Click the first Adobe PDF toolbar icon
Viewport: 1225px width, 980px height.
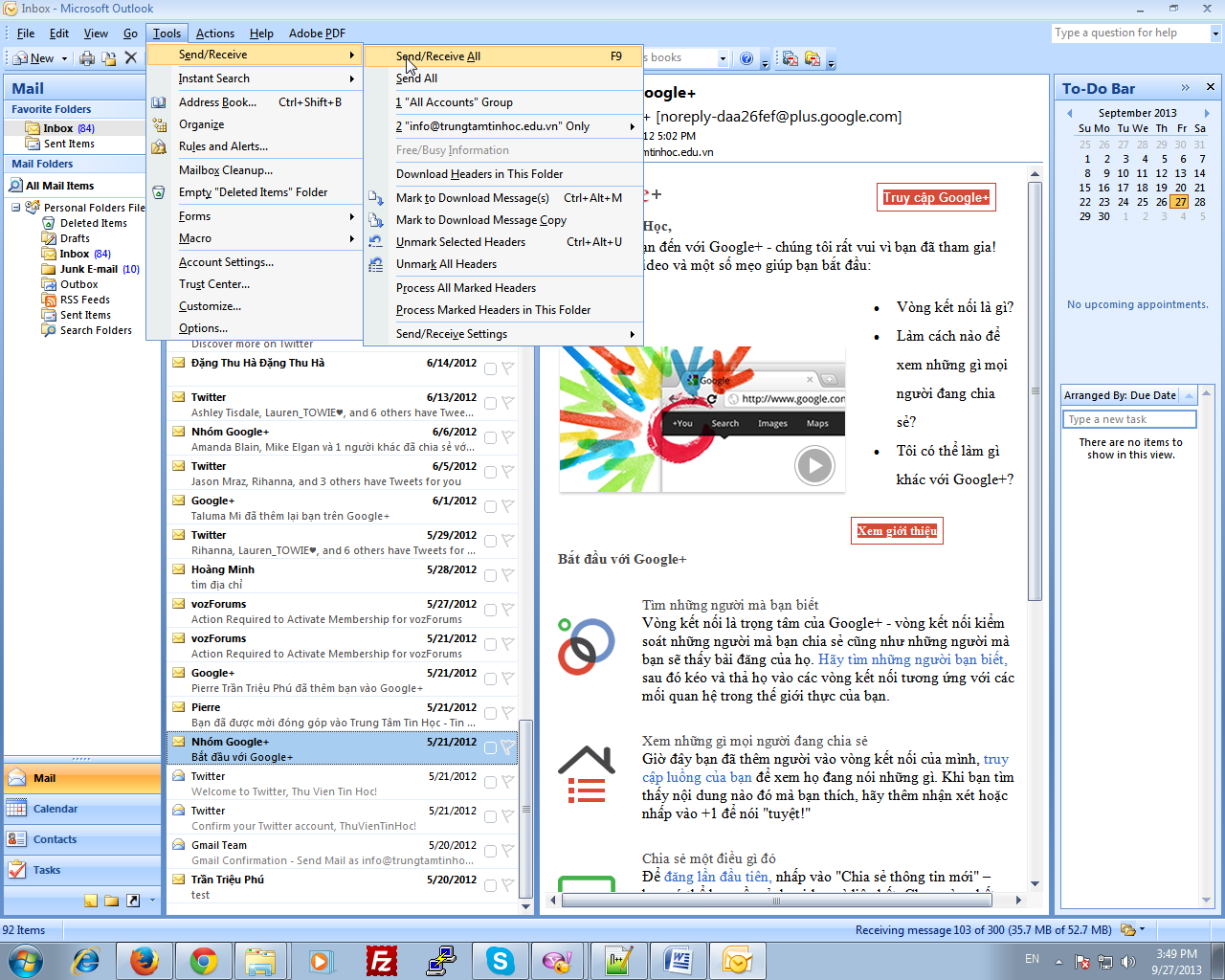[791, 58]
